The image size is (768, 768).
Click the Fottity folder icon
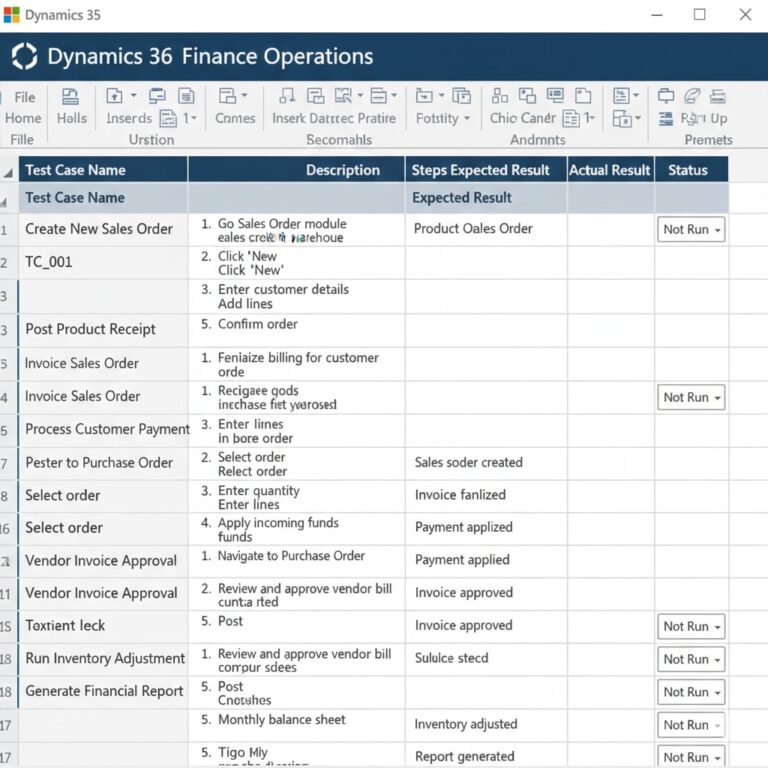click(424, 96)
